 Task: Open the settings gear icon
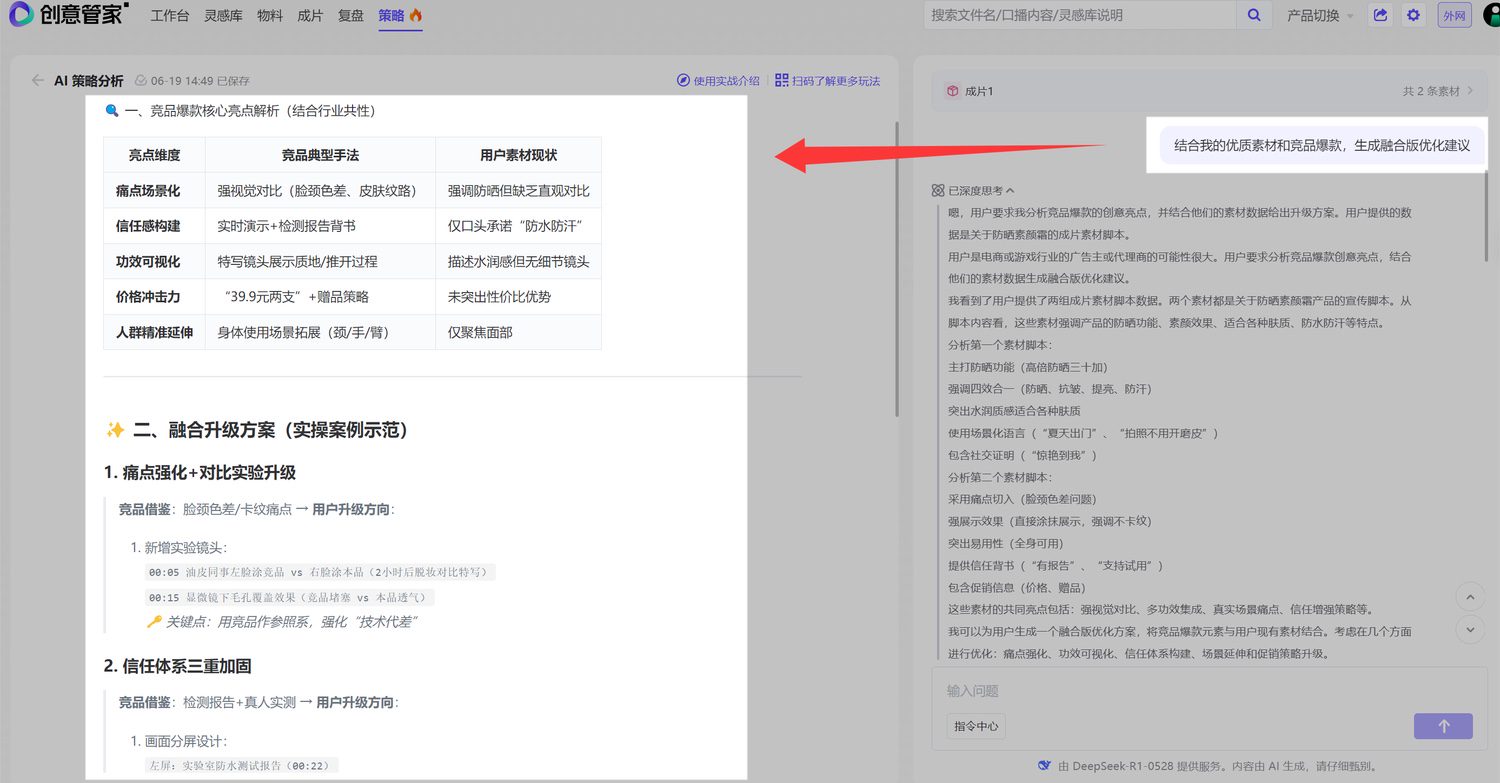coord(1413,15)
